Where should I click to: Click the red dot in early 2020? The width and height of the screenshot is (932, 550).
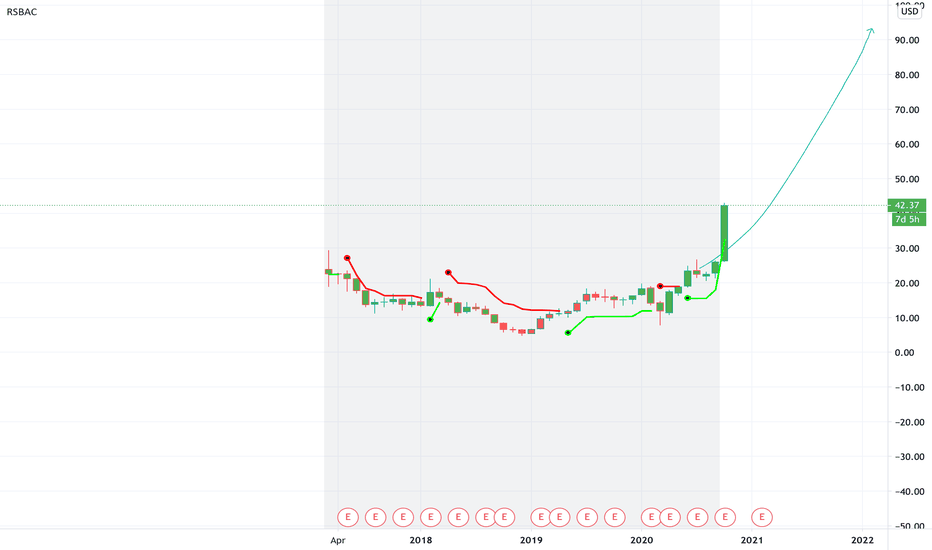pyautogui.click(x=660, y=286)
